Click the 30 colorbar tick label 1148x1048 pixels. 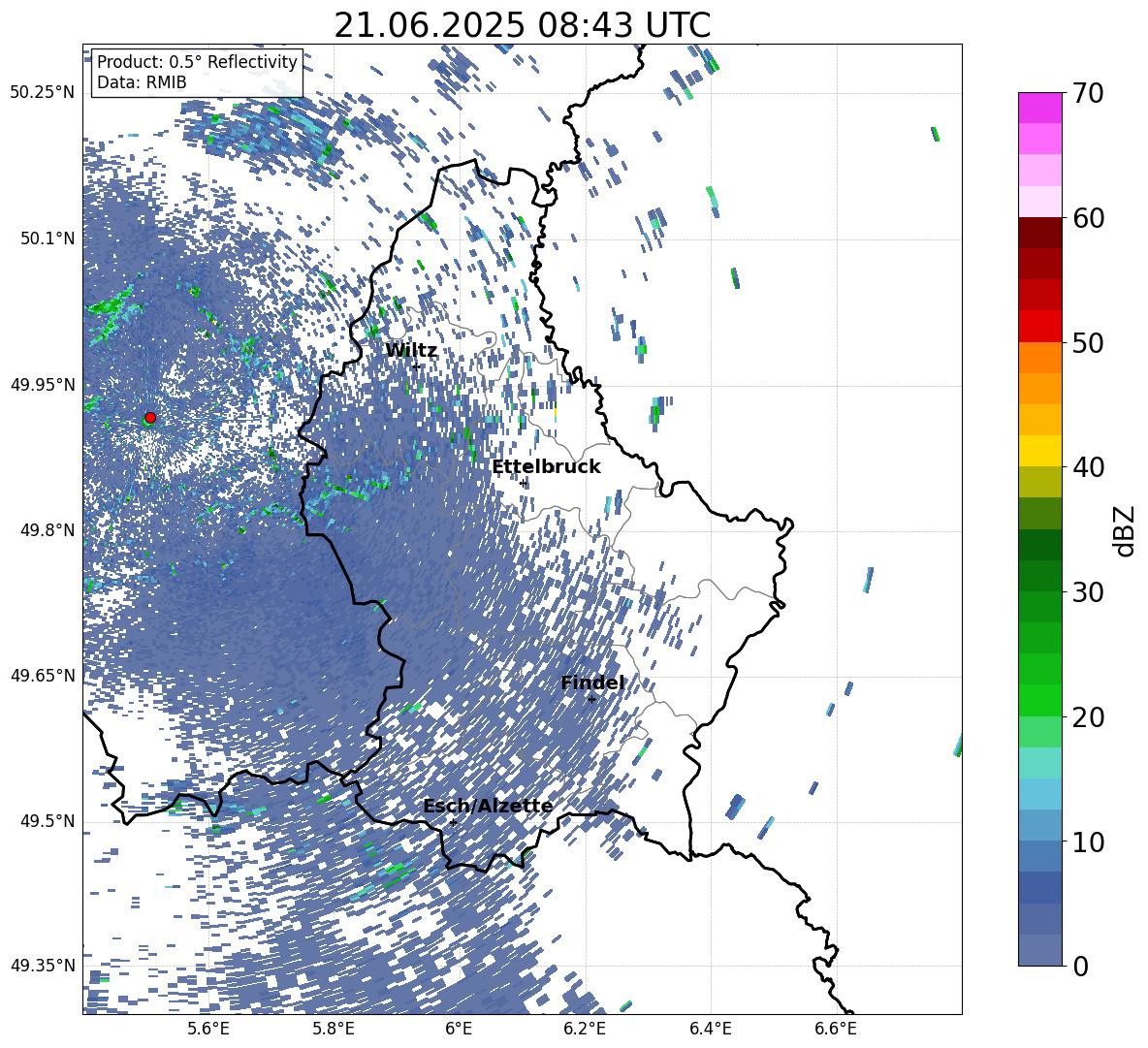click(1088, 592)
